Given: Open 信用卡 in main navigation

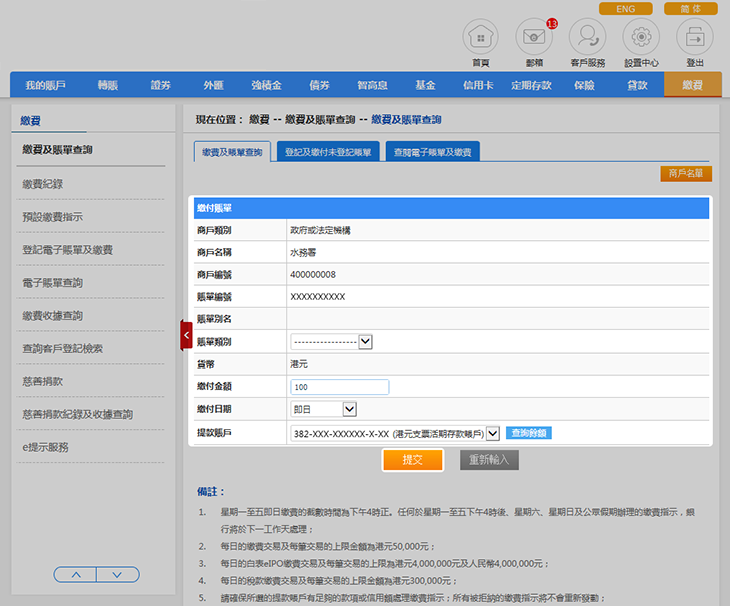Looking at the screenshot, I should click(x=478, y=86).
